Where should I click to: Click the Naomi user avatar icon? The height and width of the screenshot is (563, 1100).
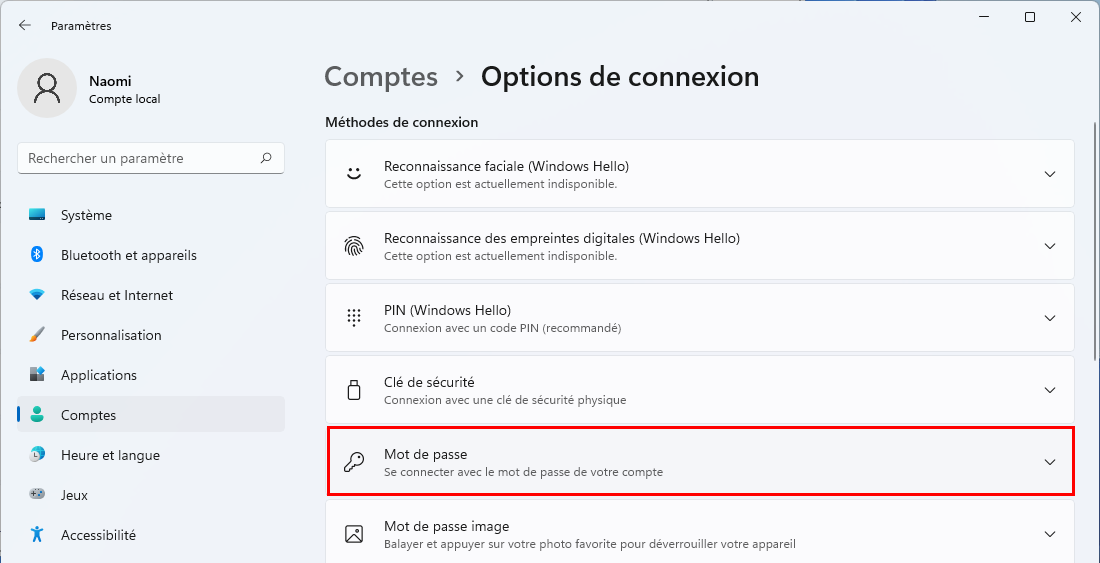[x=47, y=88]
